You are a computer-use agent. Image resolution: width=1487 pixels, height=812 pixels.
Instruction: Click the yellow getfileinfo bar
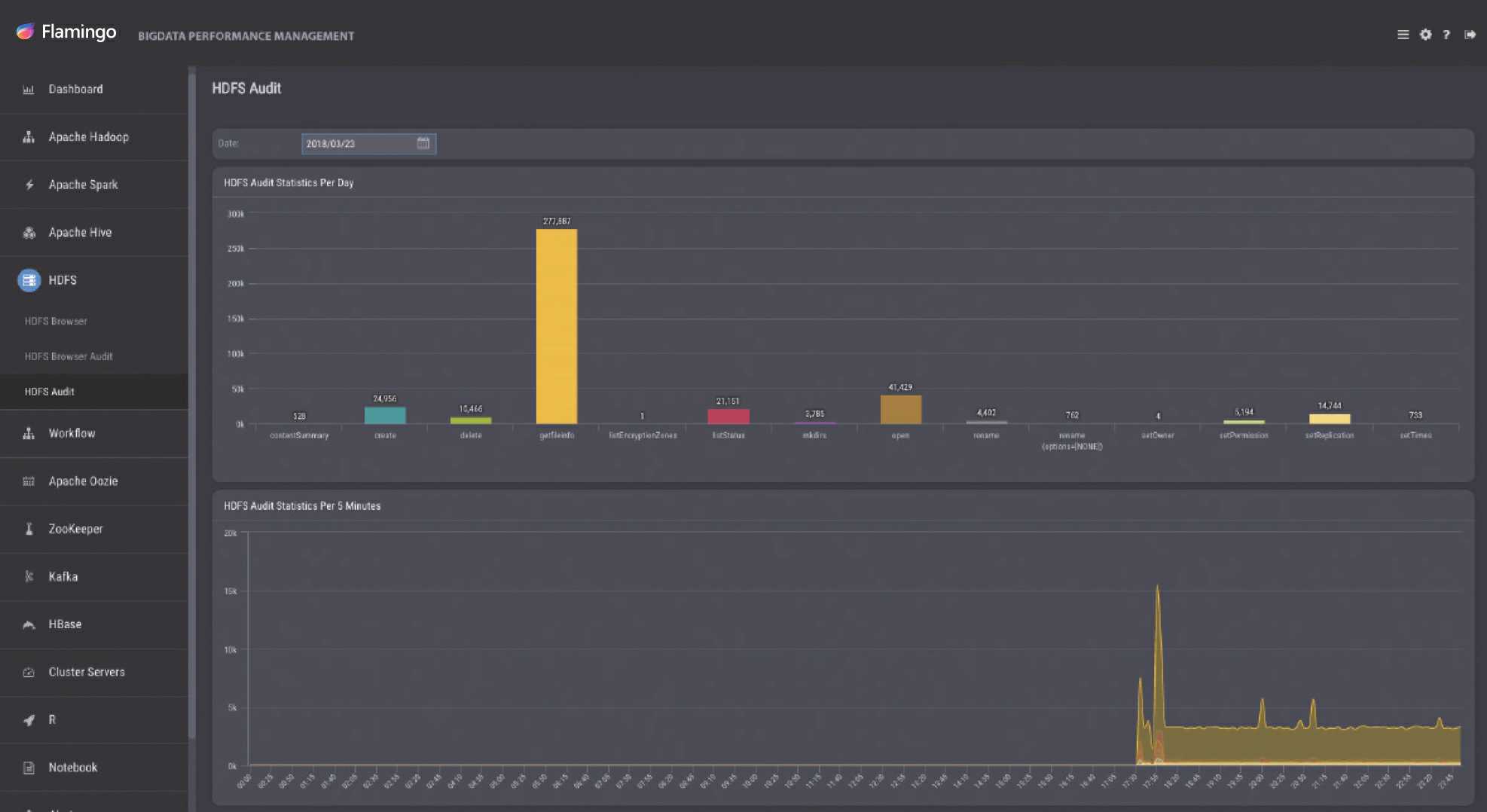click(x=557, y=326)
